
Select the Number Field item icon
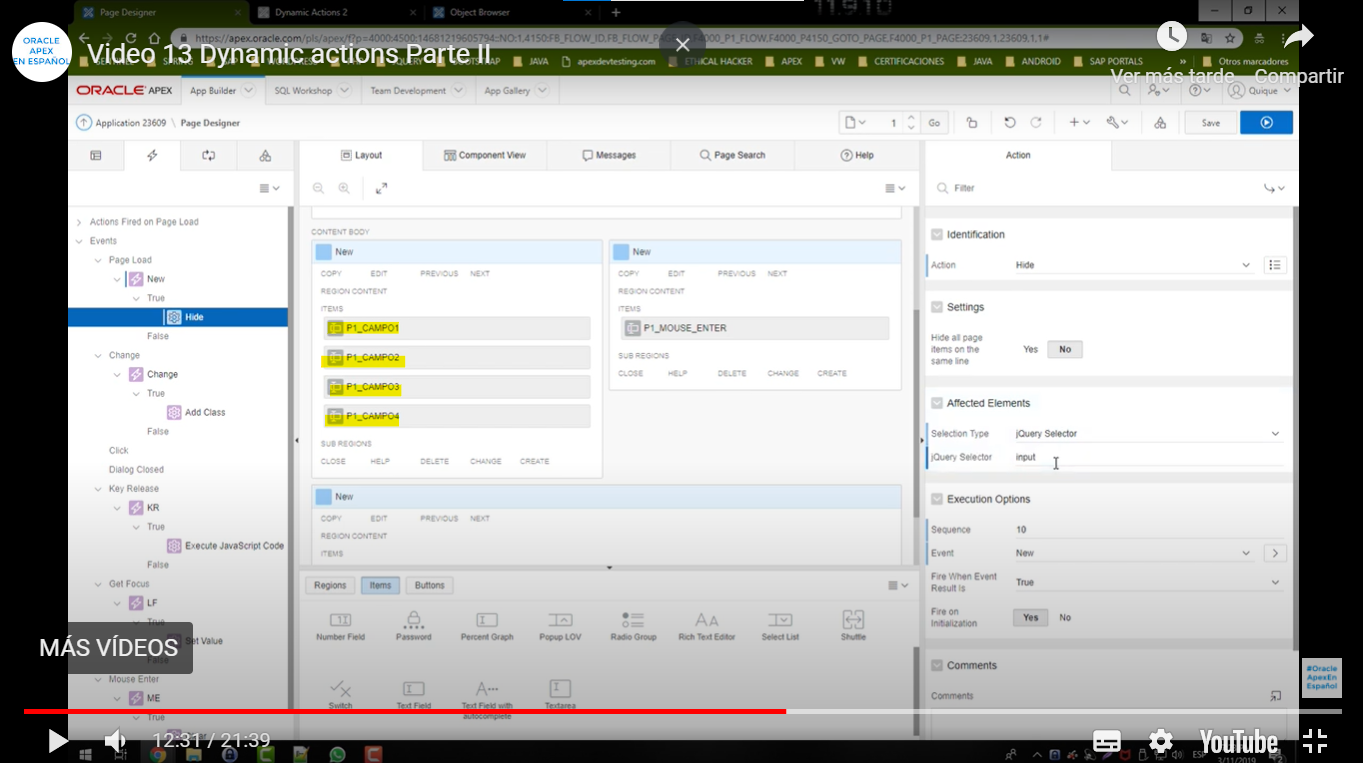click(340, 620)
